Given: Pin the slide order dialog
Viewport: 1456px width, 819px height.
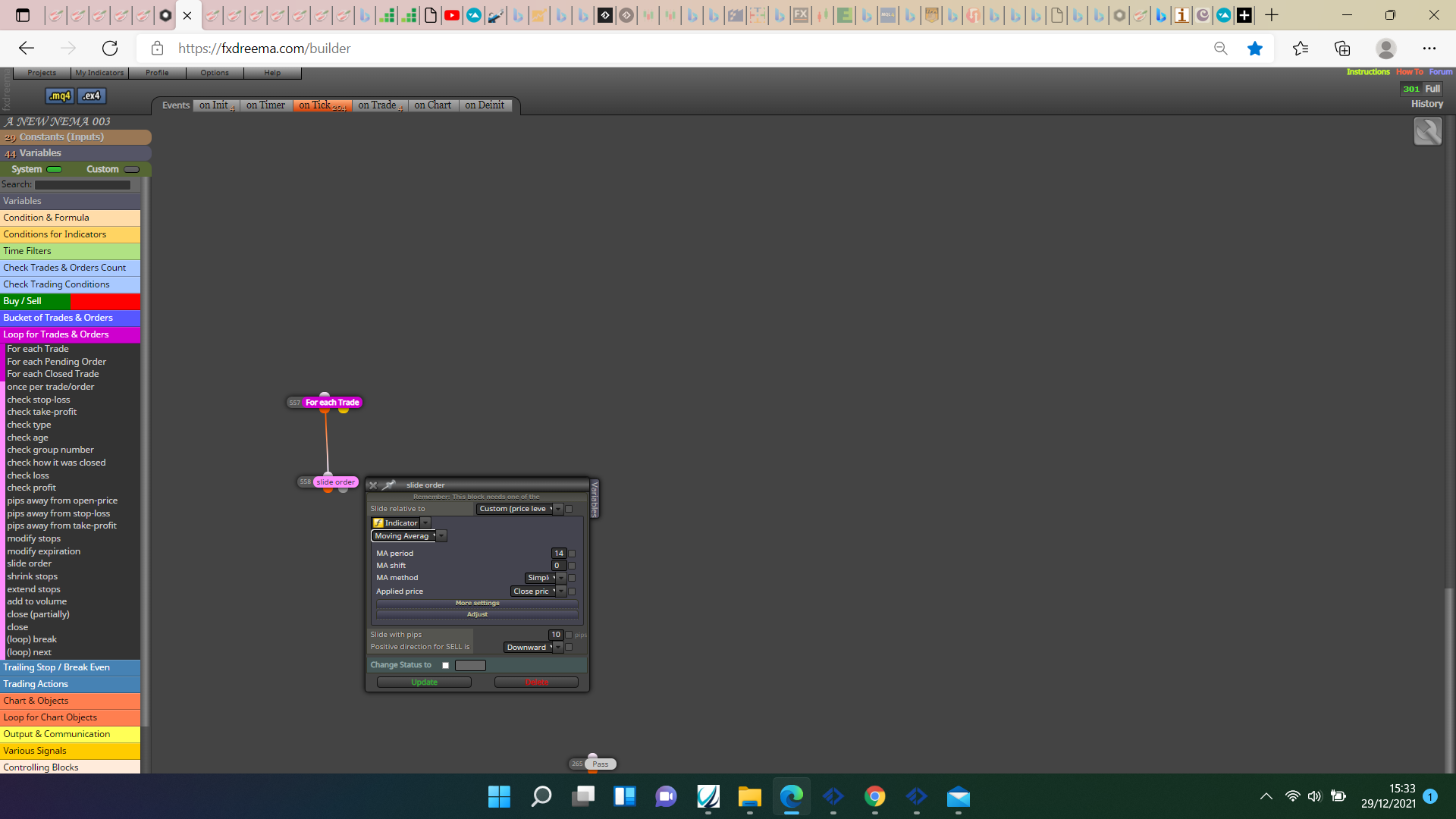Looking at the screenshot, I should 389,485.
